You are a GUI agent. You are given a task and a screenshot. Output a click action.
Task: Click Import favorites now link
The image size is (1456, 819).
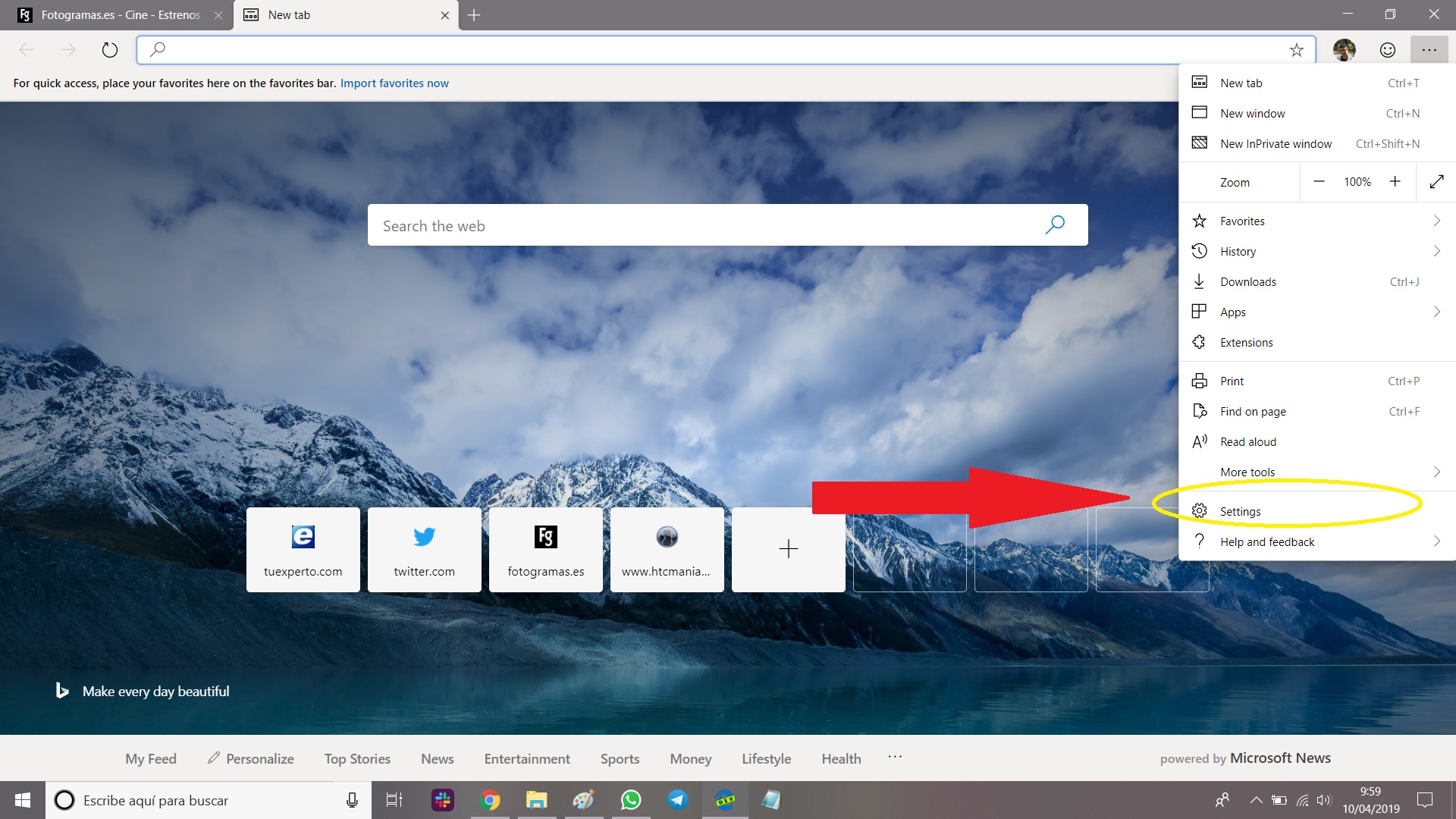(394, 83)
